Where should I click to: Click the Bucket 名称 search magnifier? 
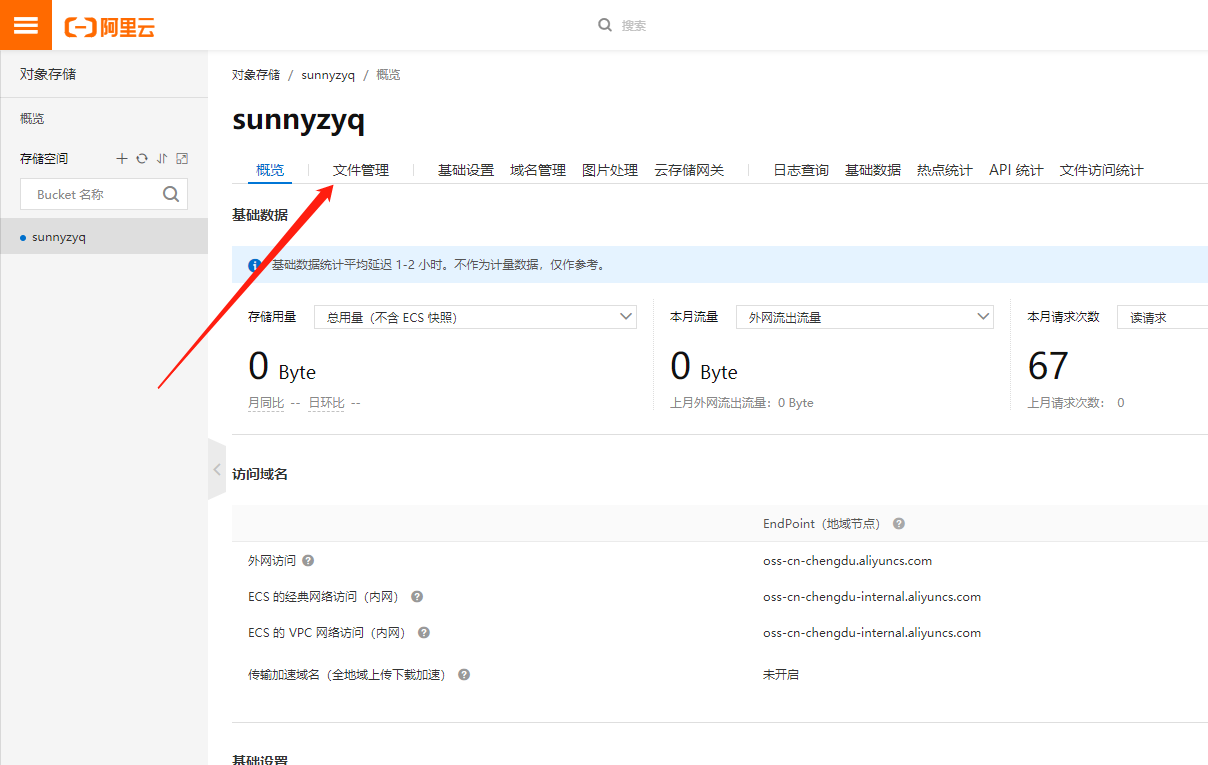pyautogui.click(x=171, y=194)
